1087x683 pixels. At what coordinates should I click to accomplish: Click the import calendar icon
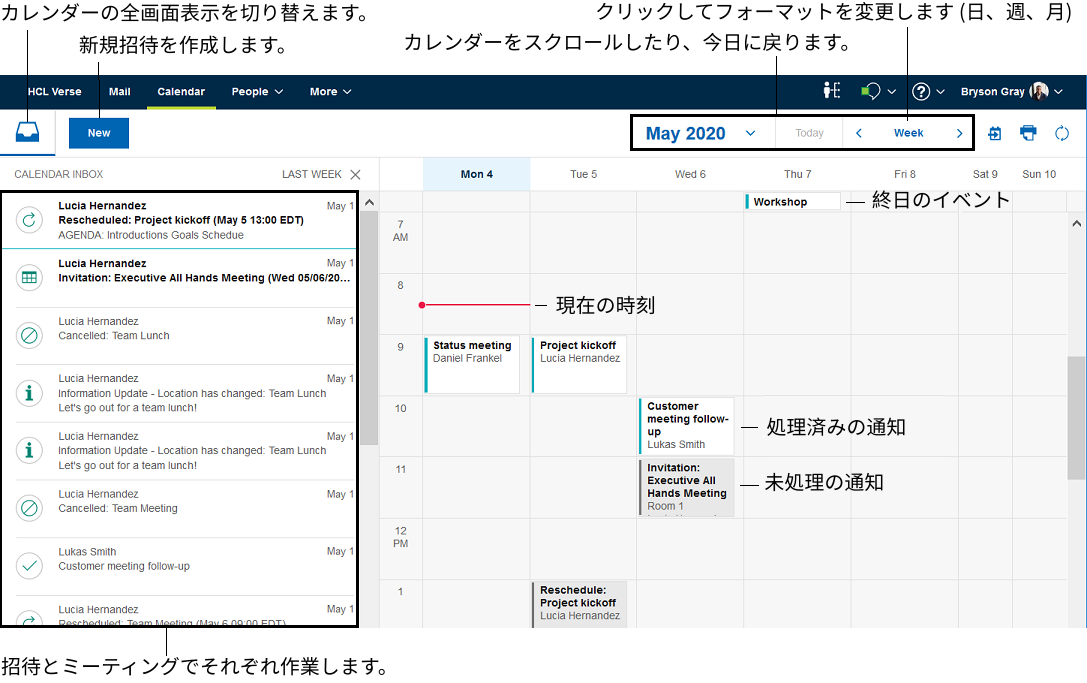[994, 133]
